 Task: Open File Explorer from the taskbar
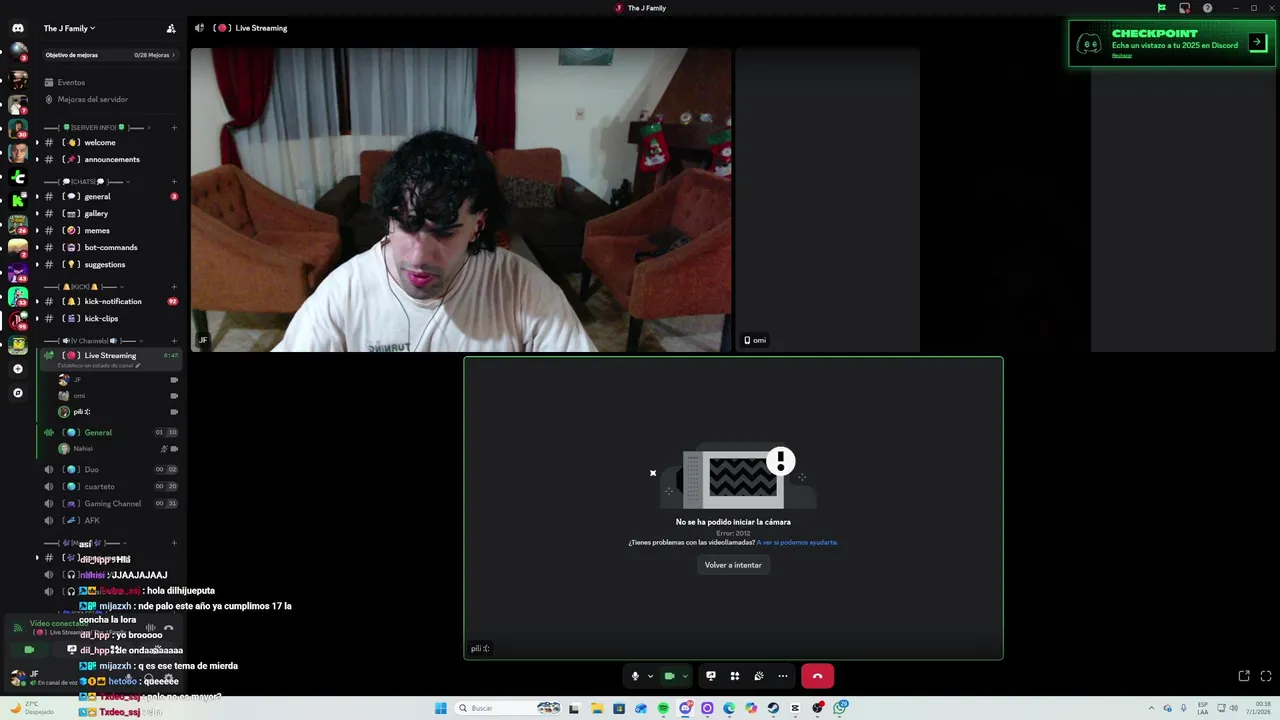pos(597,708)
